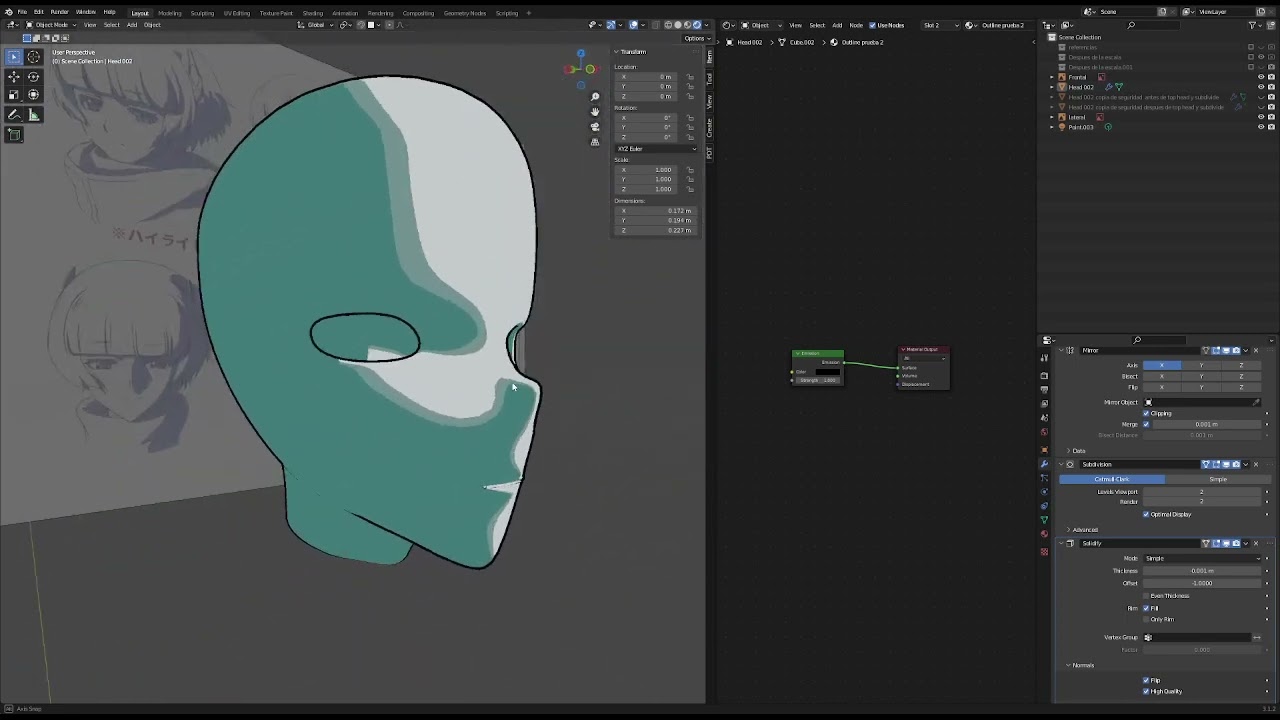
Task: Click the pan view hand icon
Action: point(595,111)
